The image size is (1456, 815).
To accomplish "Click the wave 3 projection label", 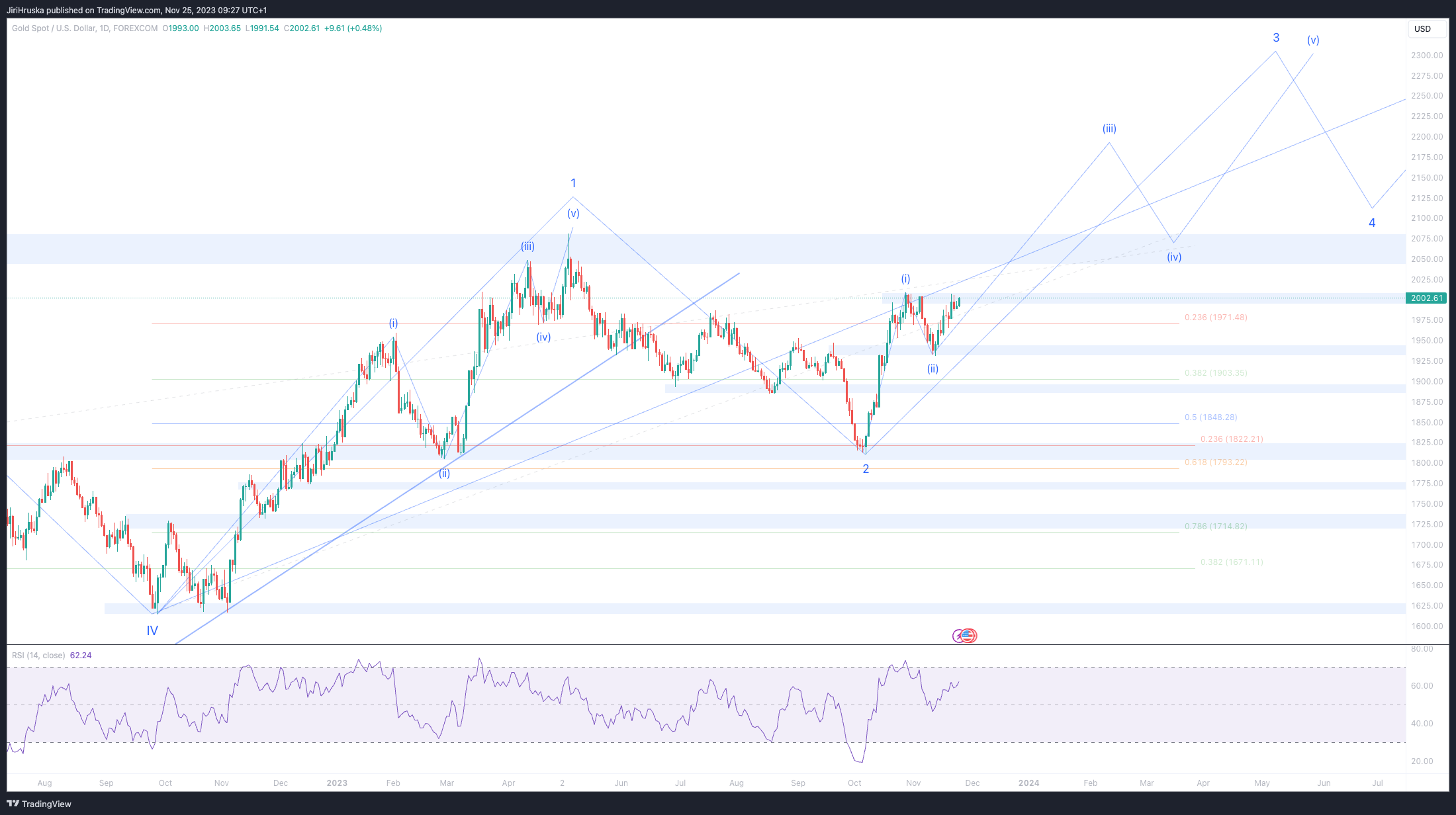I will point(1276,38).
